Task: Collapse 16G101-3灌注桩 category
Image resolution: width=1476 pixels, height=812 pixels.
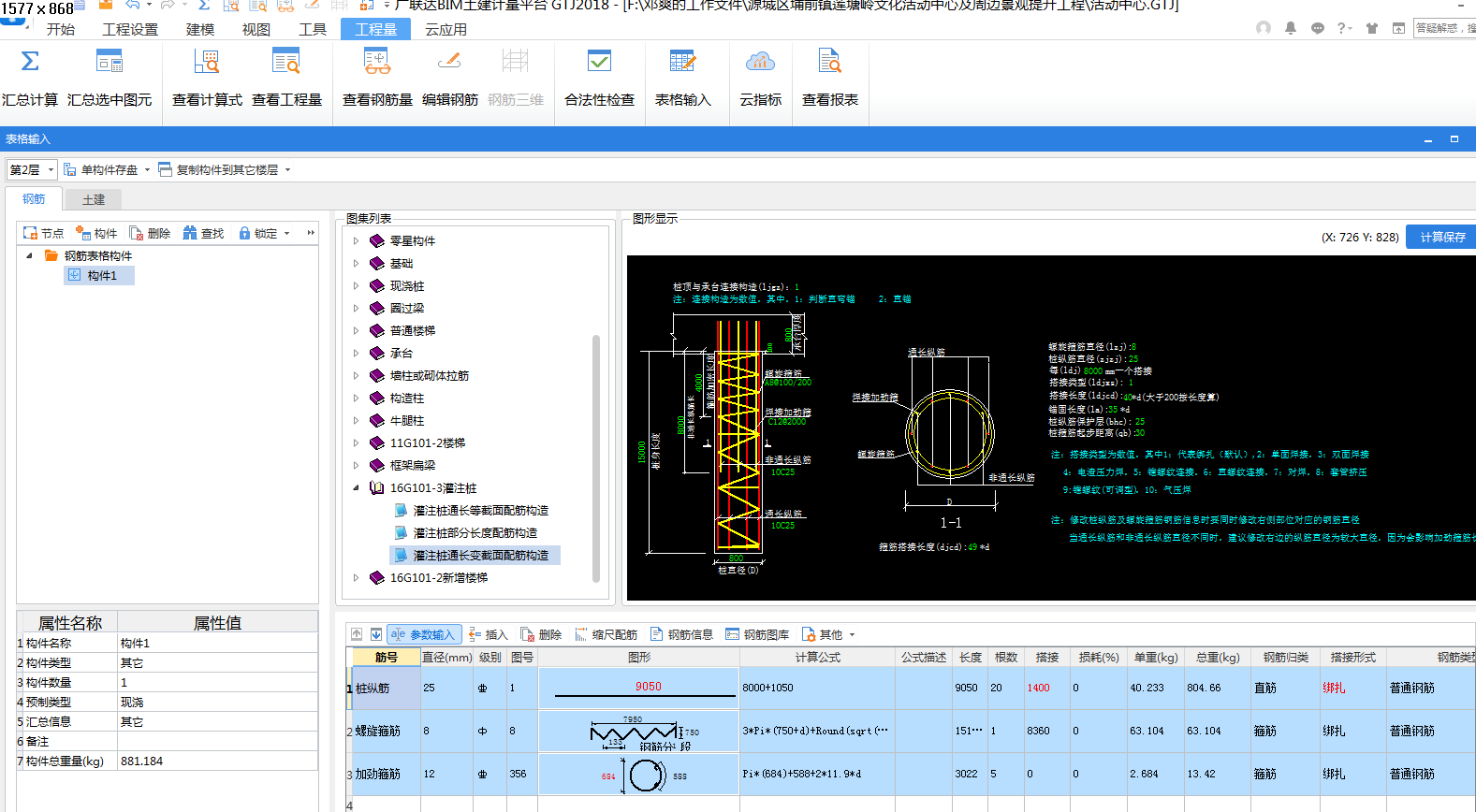Action: point(356,487)
